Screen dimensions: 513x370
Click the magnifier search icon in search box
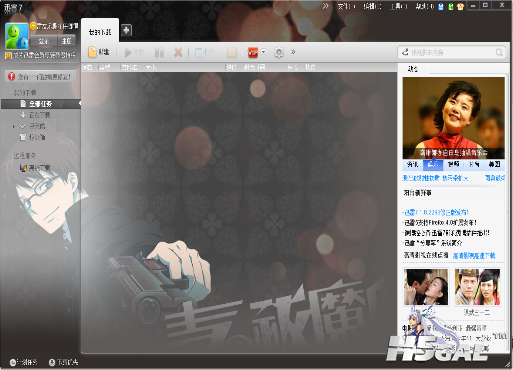pos(499,52)
